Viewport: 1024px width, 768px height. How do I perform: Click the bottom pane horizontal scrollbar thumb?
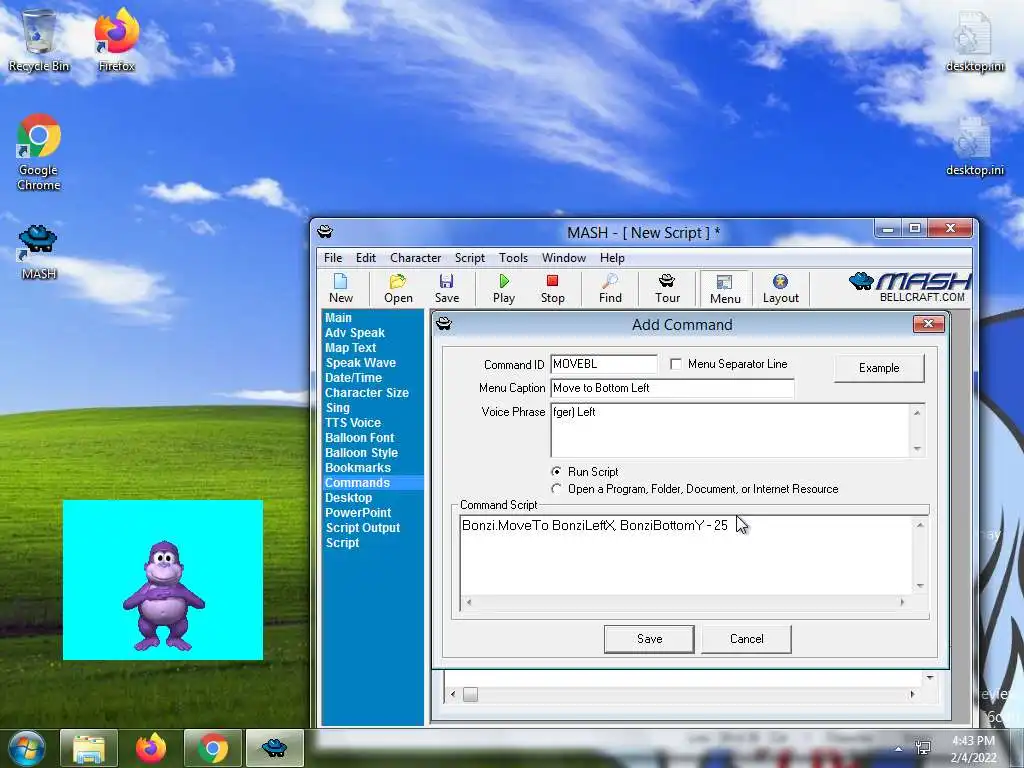[x=470, y=694]
